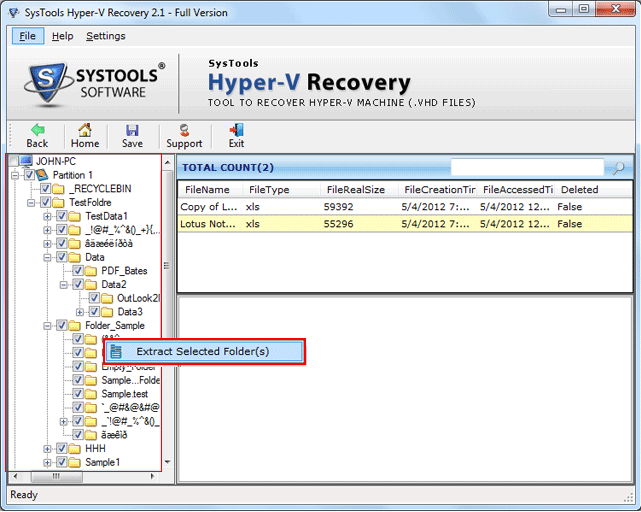Expand the TestData1 folder node
Image resolution: width=641 pixels, height=512 pixels.
[x=47, y=216]
